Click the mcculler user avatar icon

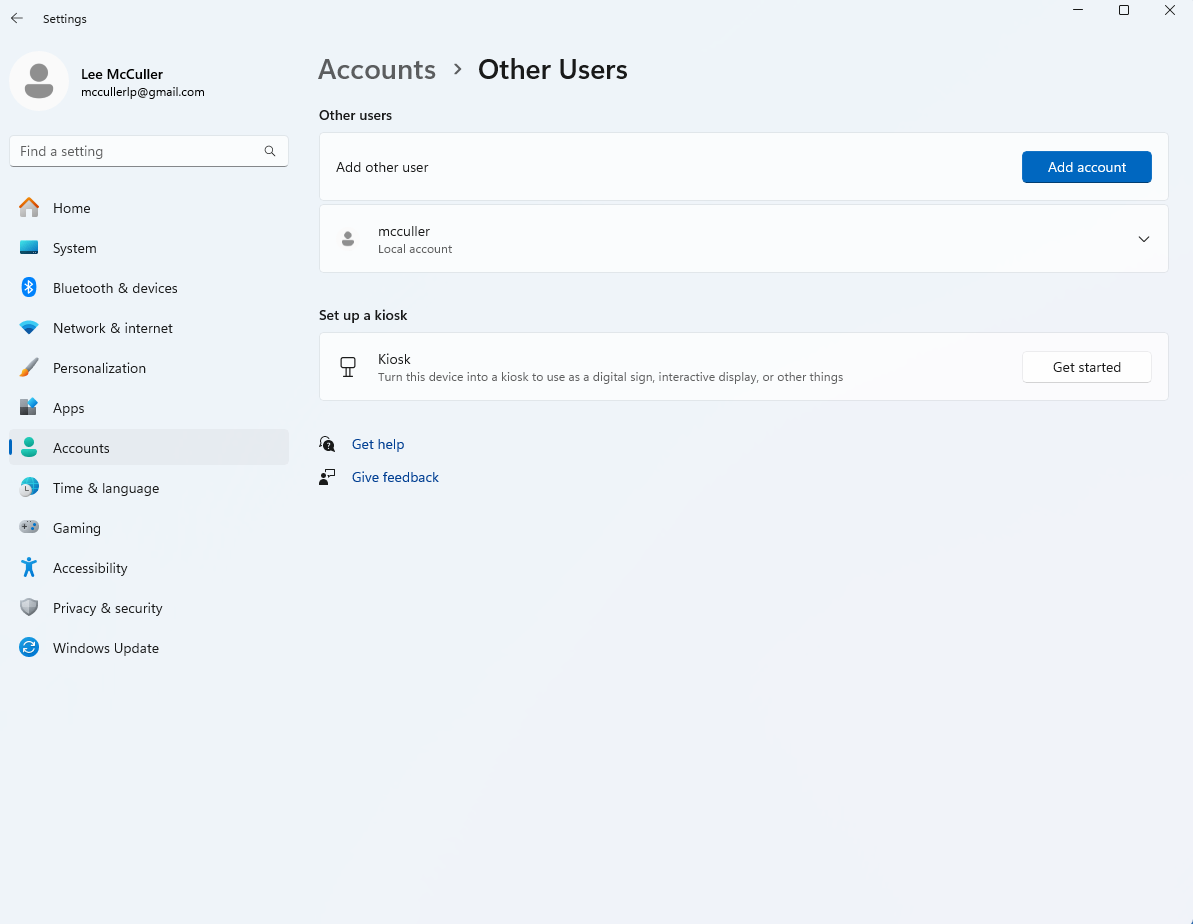pos(348,239)
